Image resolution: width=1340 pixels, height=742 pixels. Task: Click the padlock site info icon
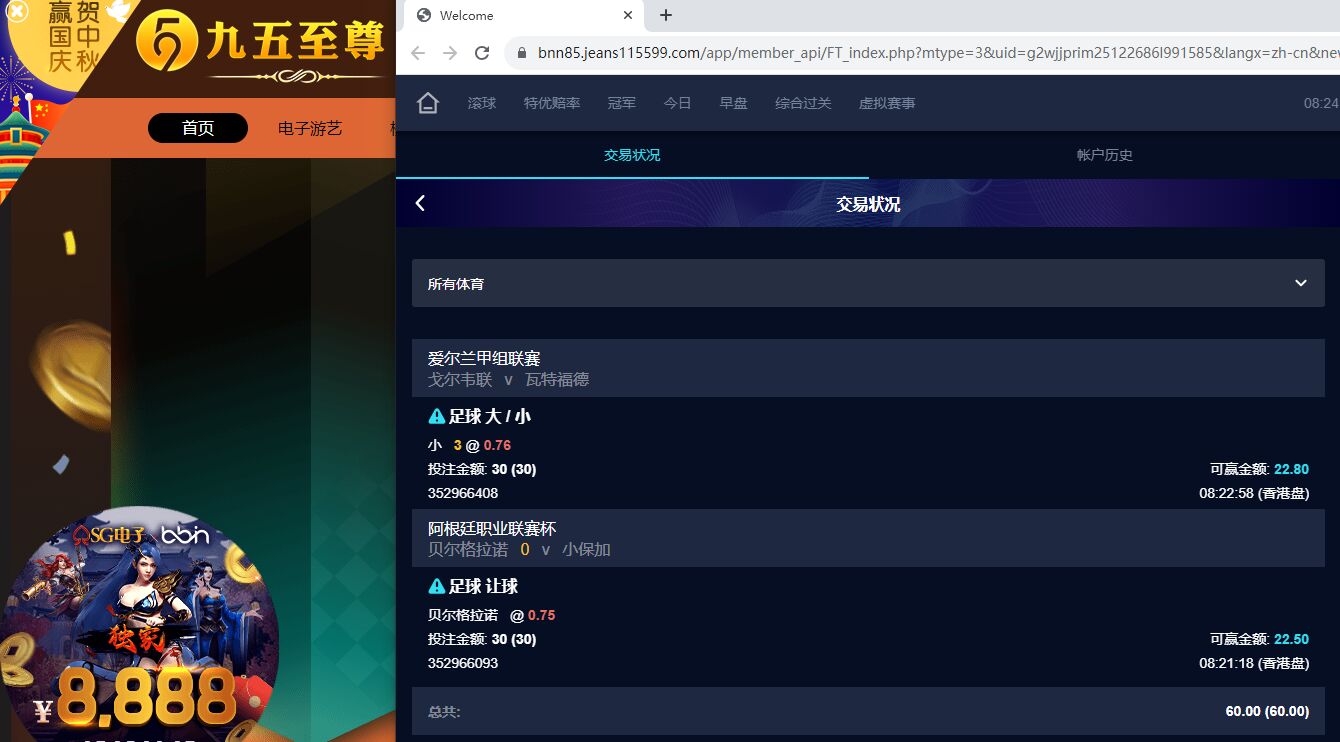tap(523, 53)
